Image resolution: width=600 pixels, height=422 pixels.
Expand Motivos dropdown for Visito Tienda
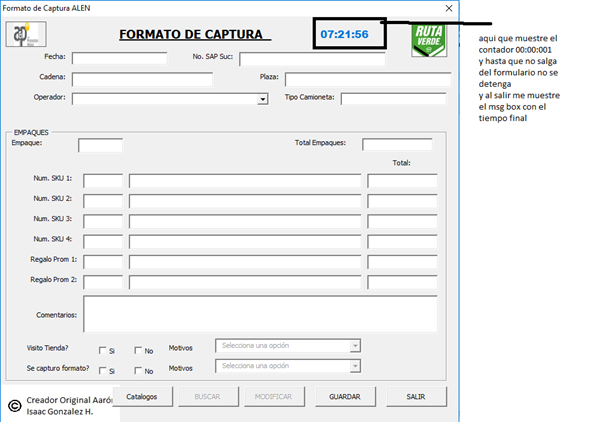pyautogui.click(x=355, y=346)
